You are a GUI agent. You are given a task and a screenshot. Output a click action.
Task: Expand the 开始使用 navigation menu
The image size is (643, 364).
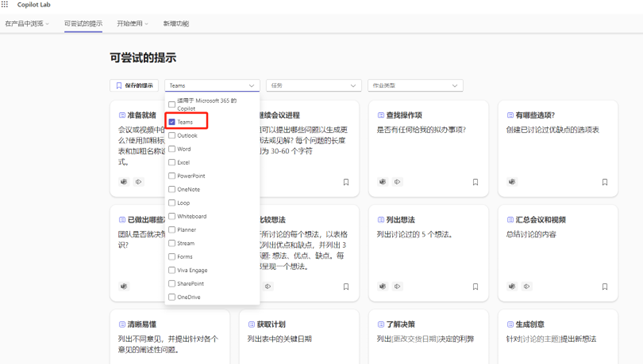(132, 24)
